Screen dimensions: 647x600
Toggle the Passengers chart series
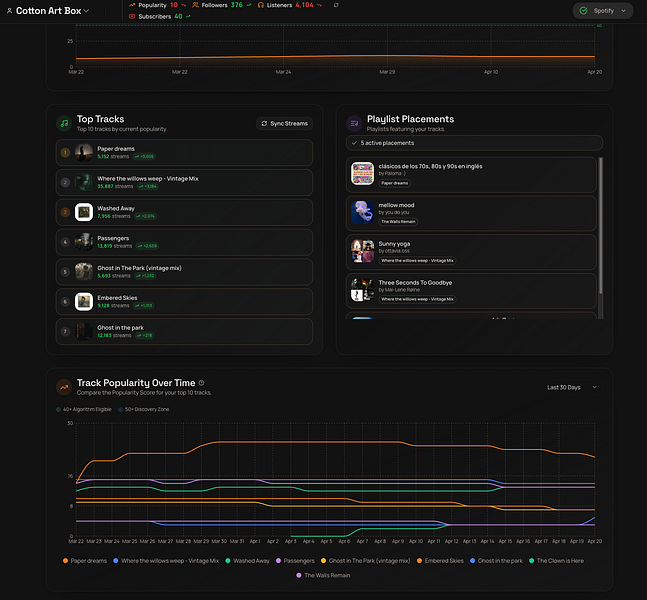(x=295, y=561)
